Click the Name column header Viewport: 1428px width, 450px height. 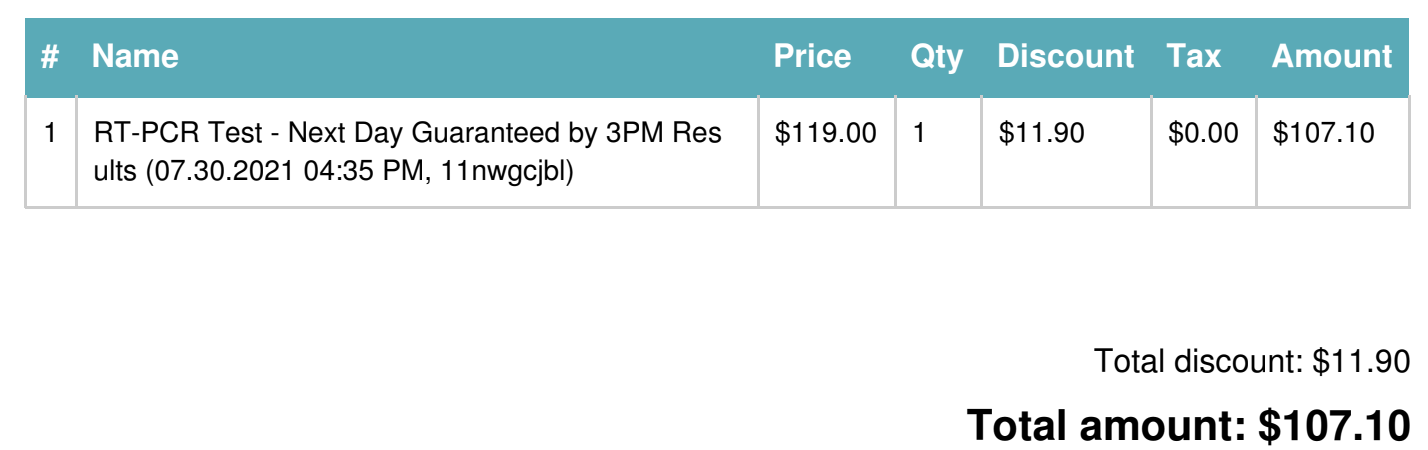tap(135, 56)
